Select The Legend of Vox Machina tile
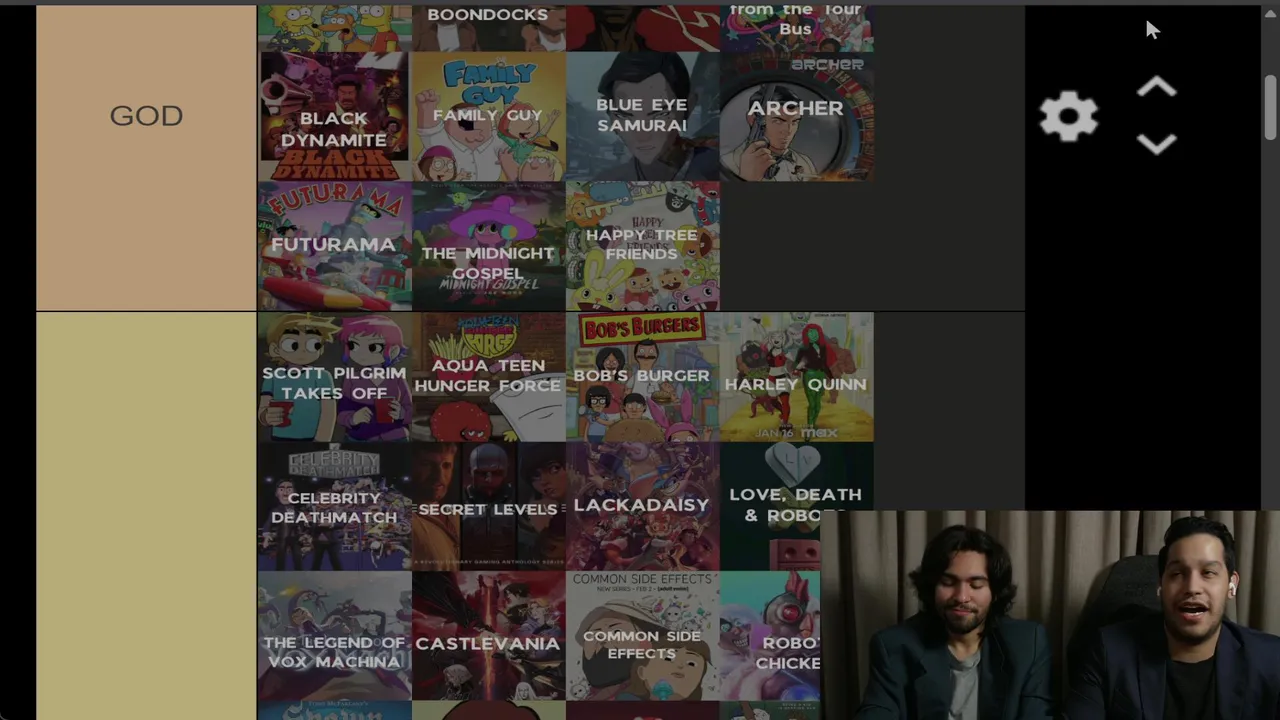The image size is (1280, 720). coord(334,636)
